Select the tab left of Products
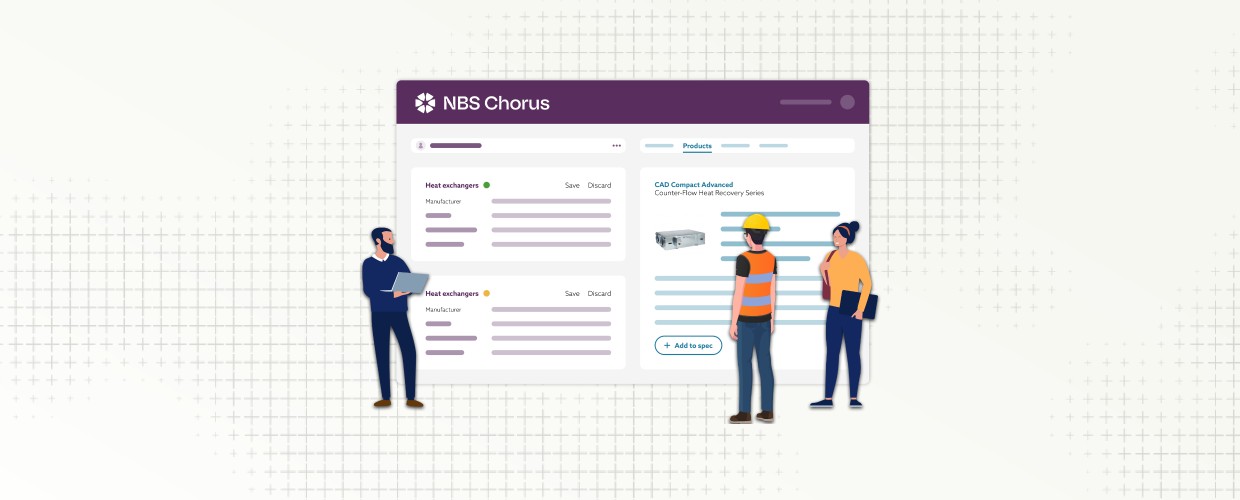 pyautogui.click(x=659, y=146)
